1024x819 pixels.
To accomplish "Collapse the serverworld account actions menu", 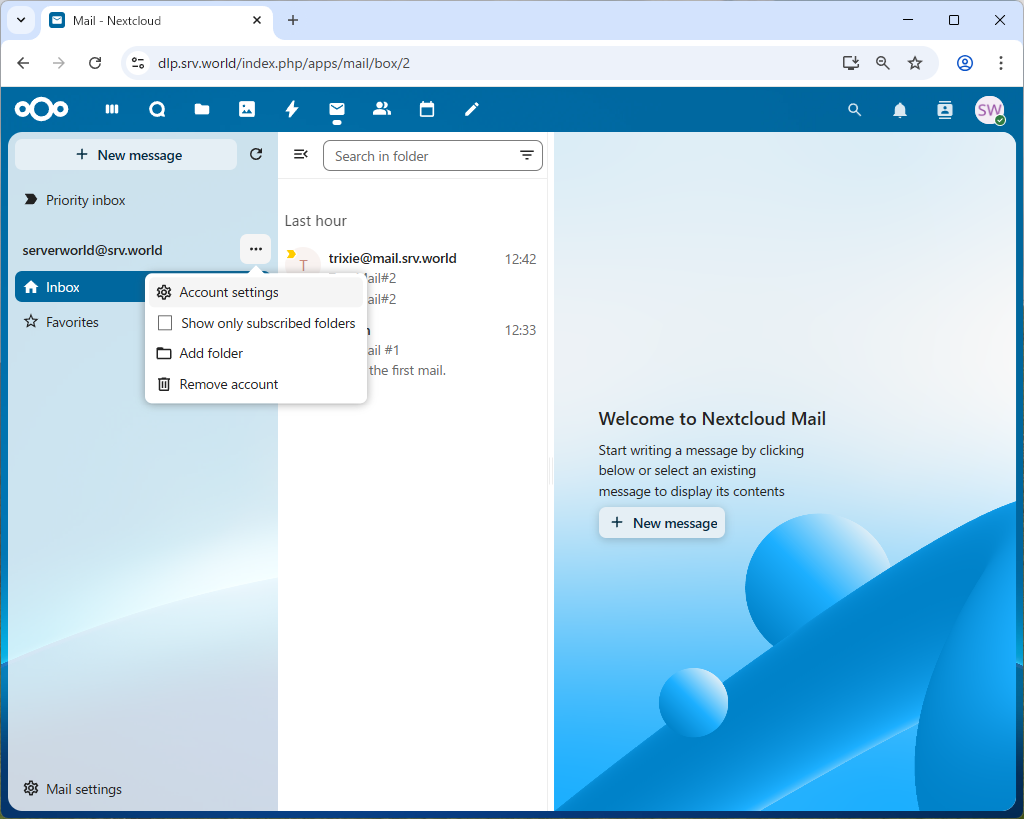I will pos(256,249).
